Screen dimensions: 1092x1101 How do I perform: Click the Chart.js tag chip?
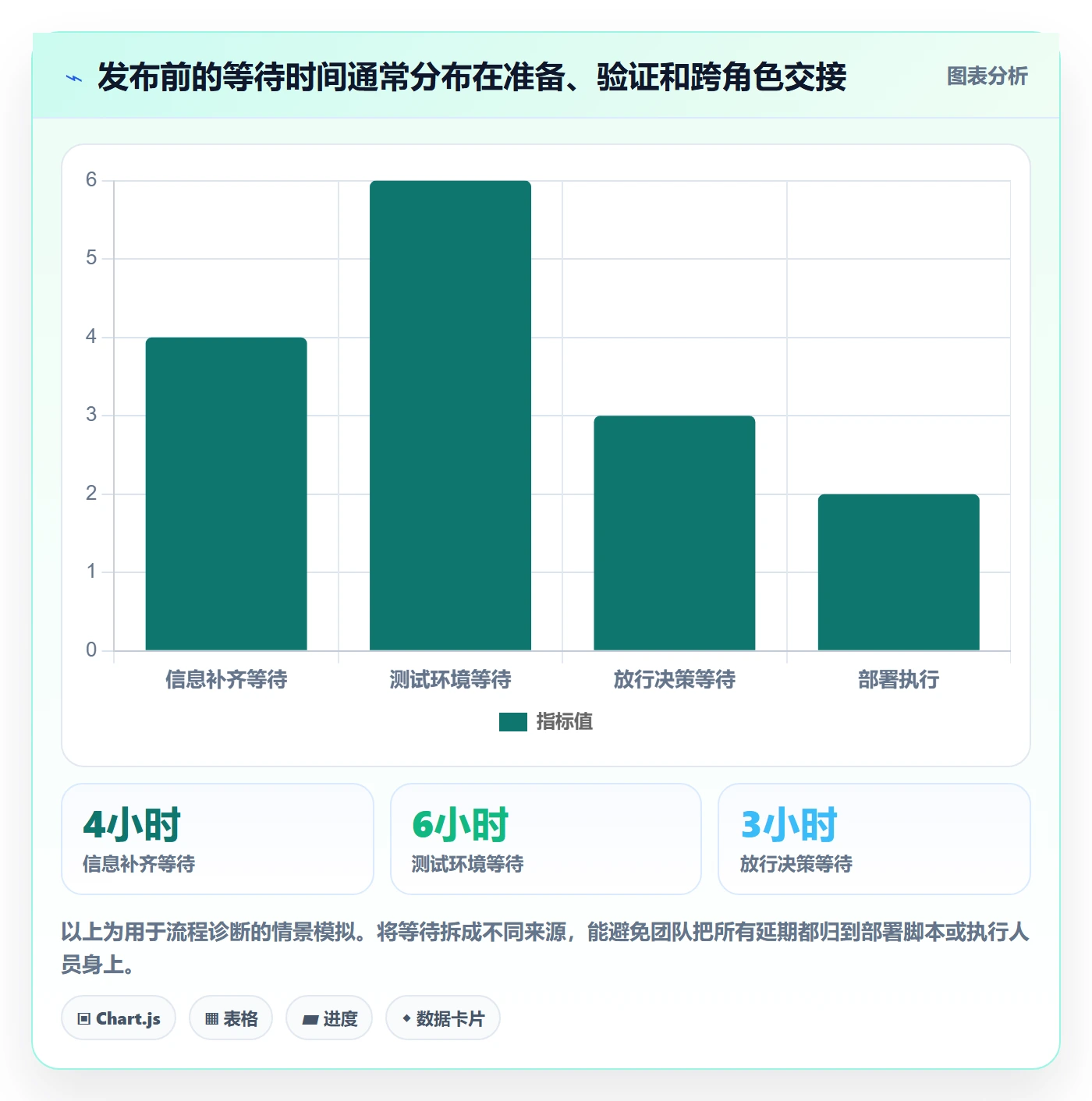(x=119, y=1018)
